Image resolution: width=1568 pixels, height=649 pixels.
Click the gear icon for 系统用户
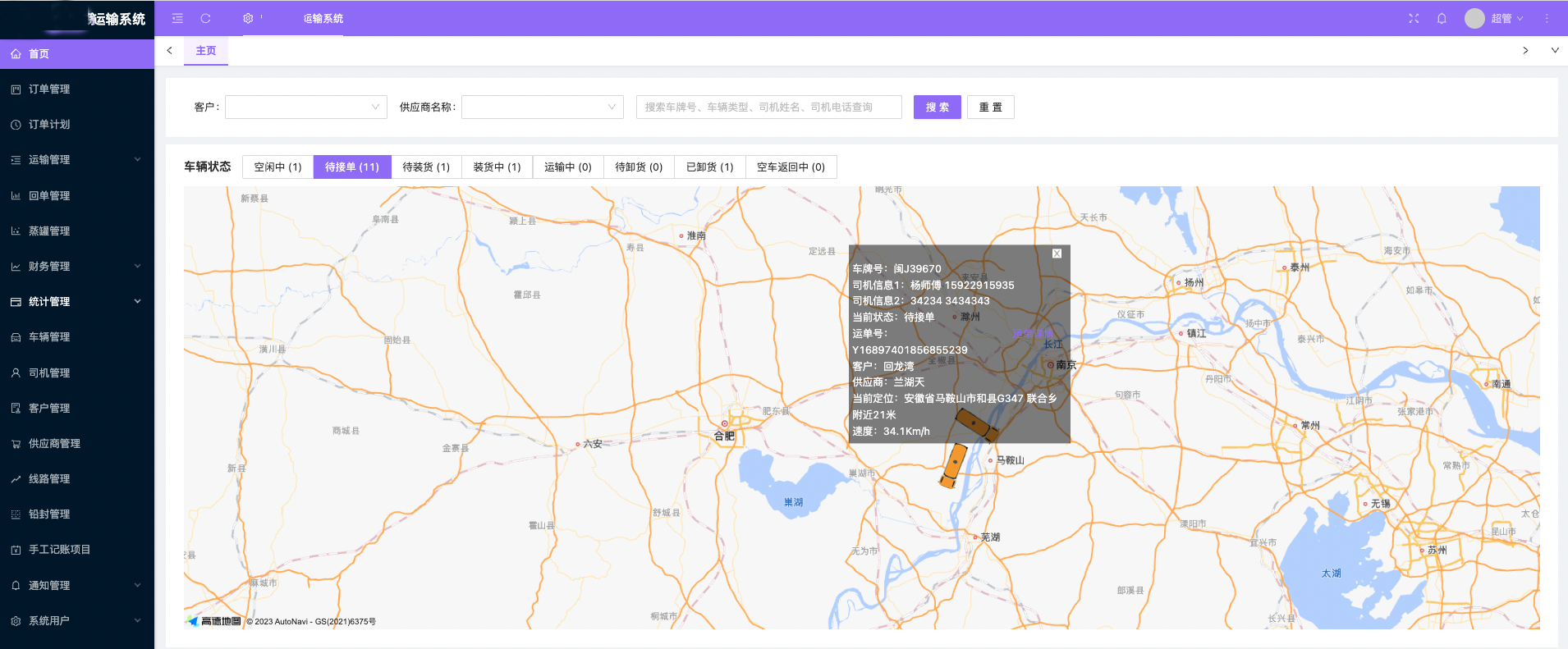[16, 621]
